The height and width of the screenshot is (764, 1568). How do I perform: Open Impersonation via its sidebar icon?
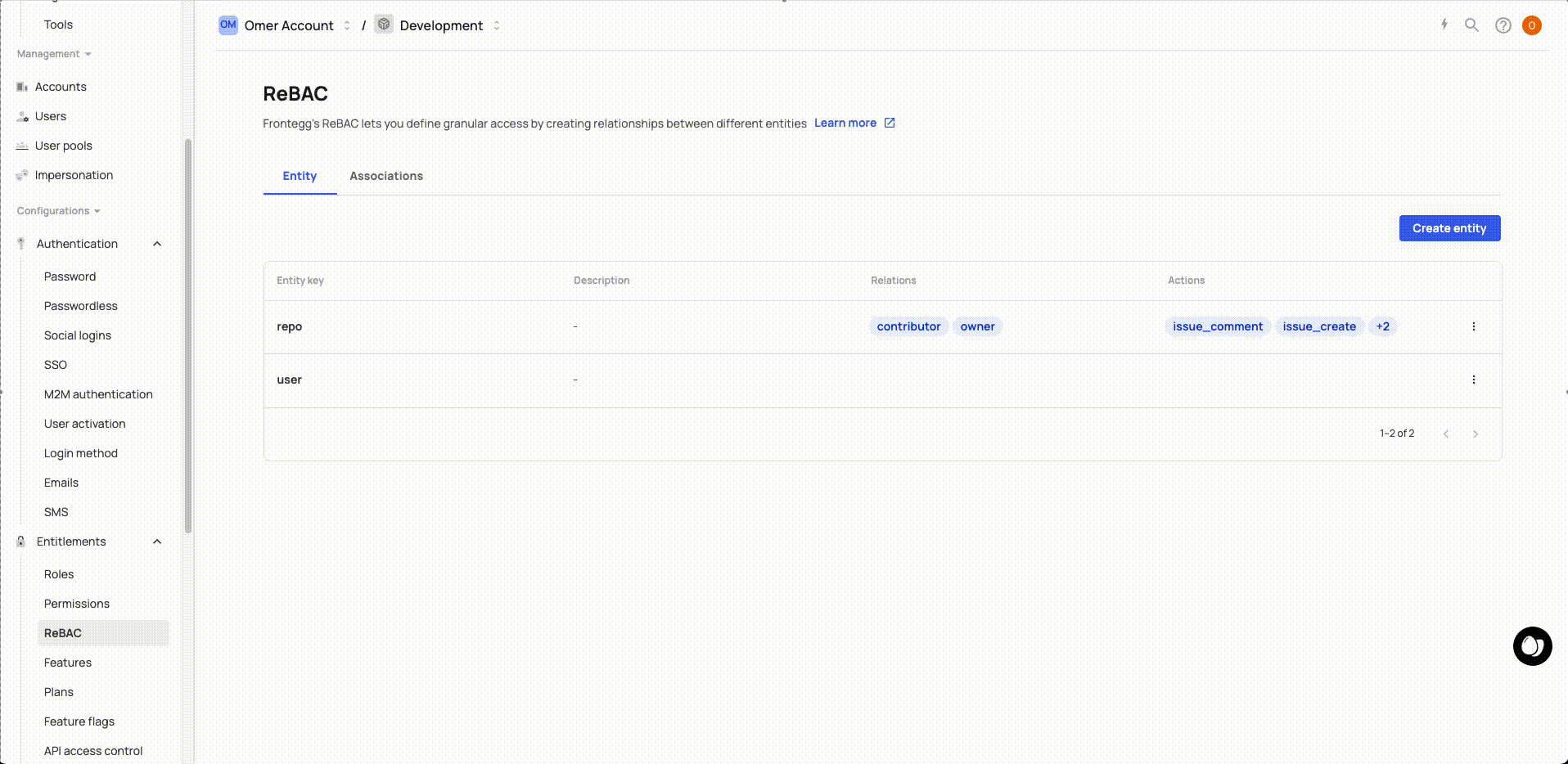[x=21, y=175]
